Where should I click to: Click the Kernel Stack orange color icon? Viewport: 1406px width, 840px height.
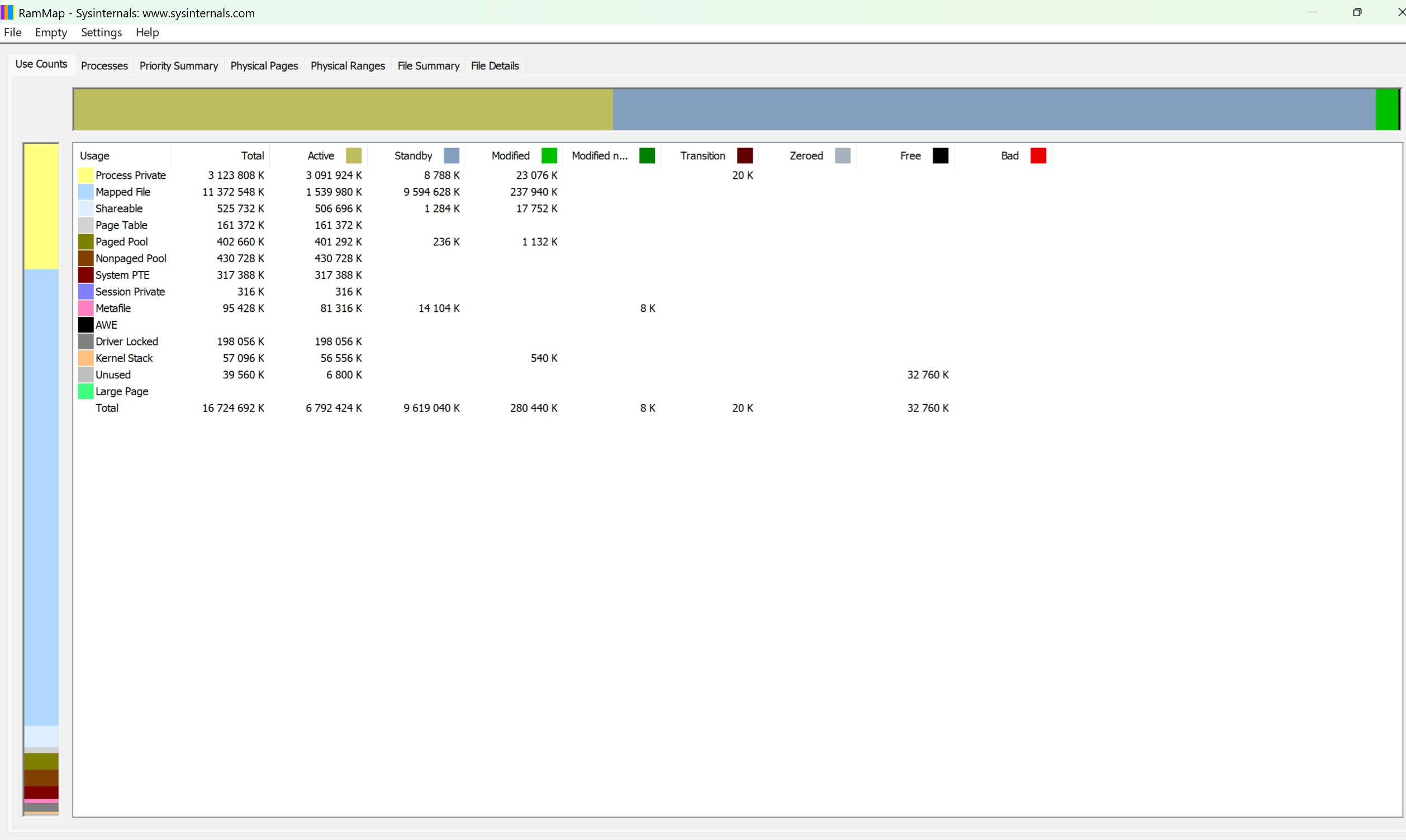tap(85, 358)
